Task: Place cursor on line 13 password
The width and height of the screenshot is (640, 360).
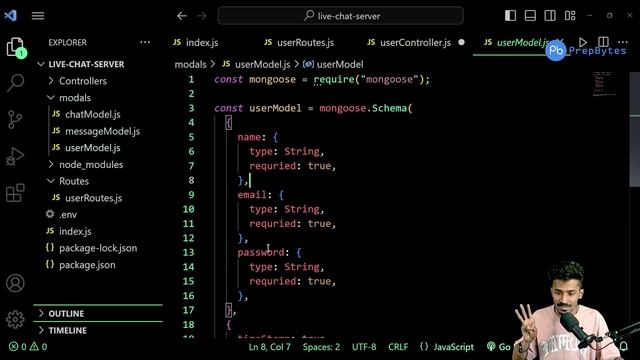Action: pyautogui.click(x=261, y=253)
